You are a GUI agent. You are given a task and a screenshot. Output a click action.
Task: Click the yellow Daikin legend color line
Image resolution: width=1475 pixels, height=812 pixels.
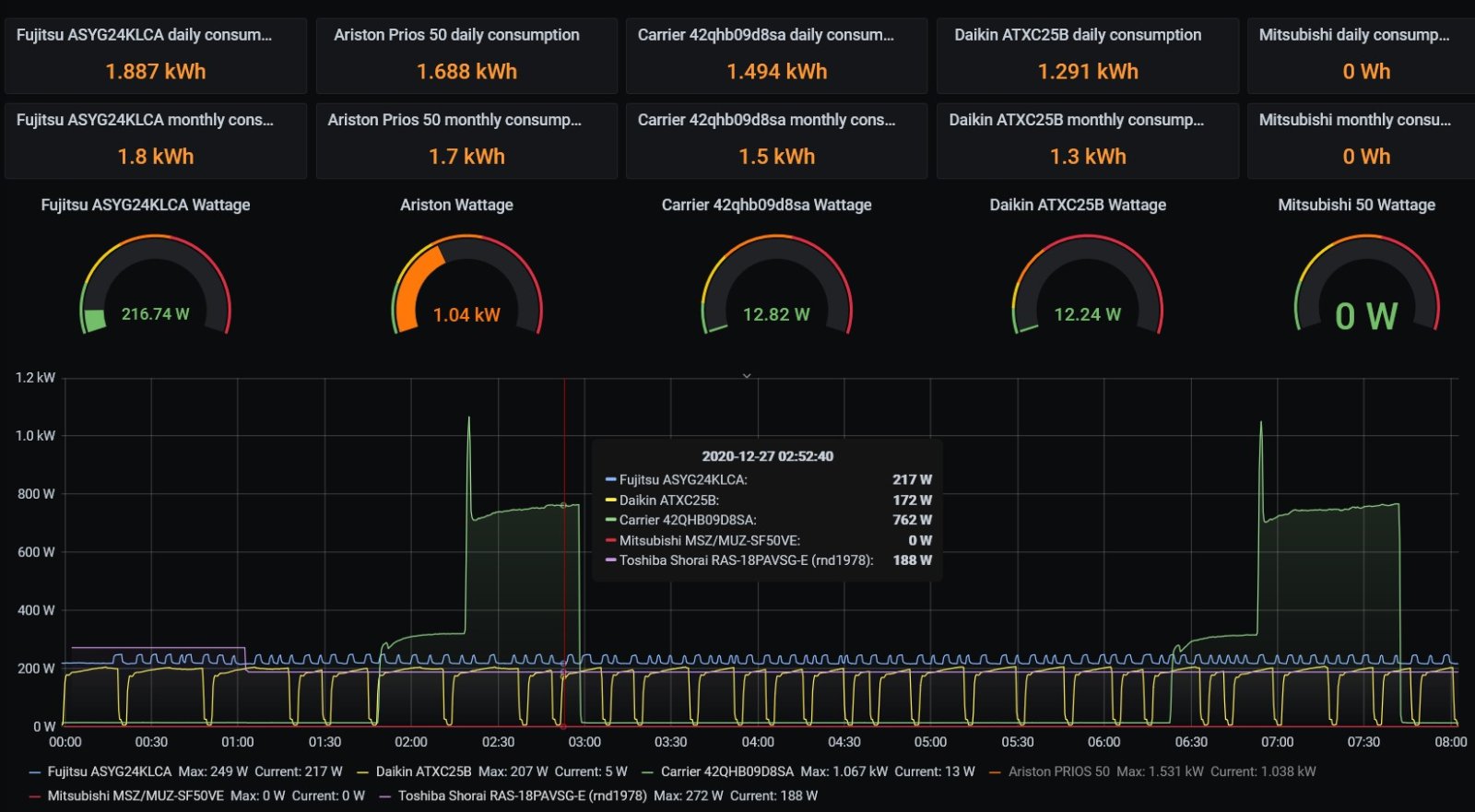click(x=363, y=772)
